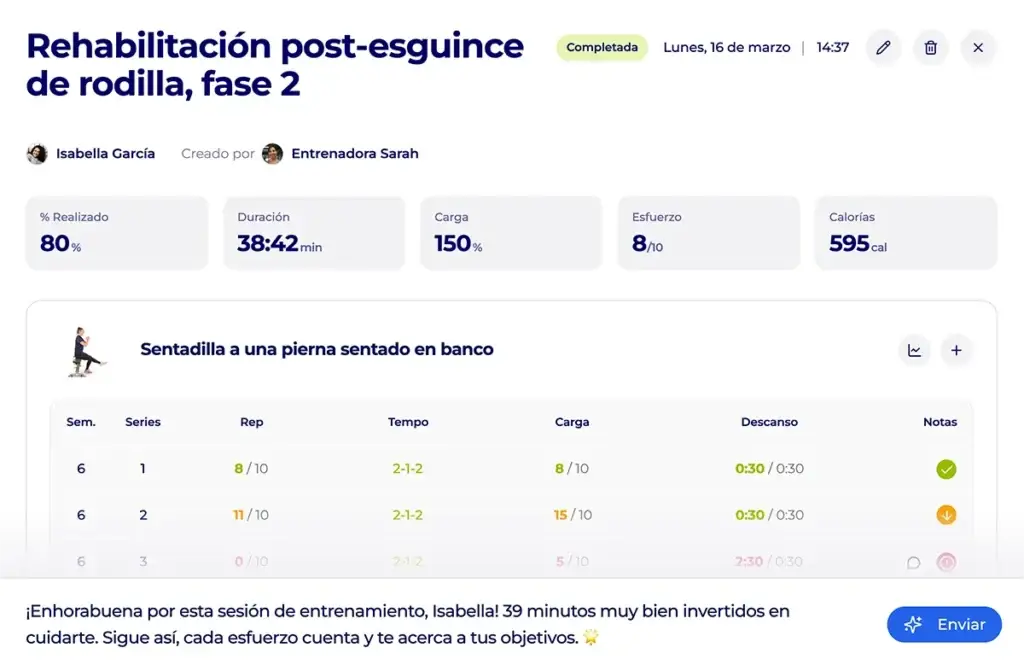Click the name Entrenadora Sarah
The height and width of the screenshot is (671, 1024).
355,154
